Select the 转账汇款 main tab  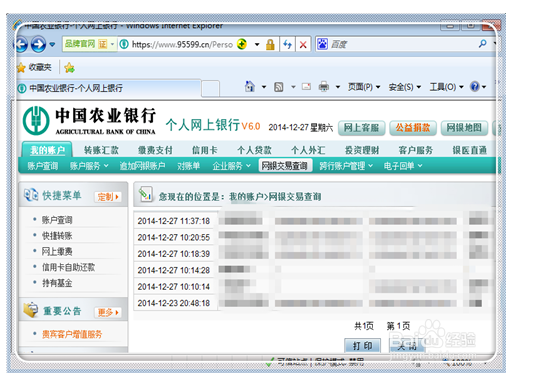101,150
